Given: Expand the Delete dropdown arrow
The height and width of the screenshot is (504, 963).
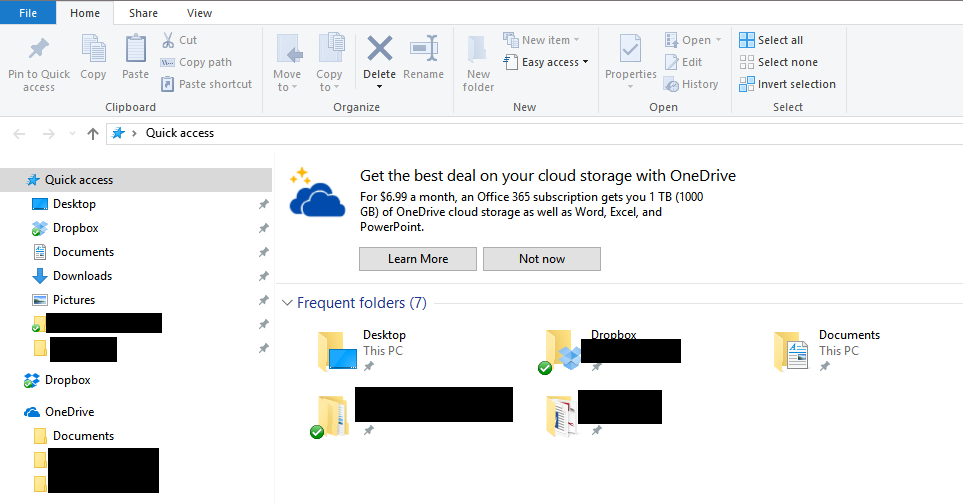Looking at the screenshot, I should point(380,87).
